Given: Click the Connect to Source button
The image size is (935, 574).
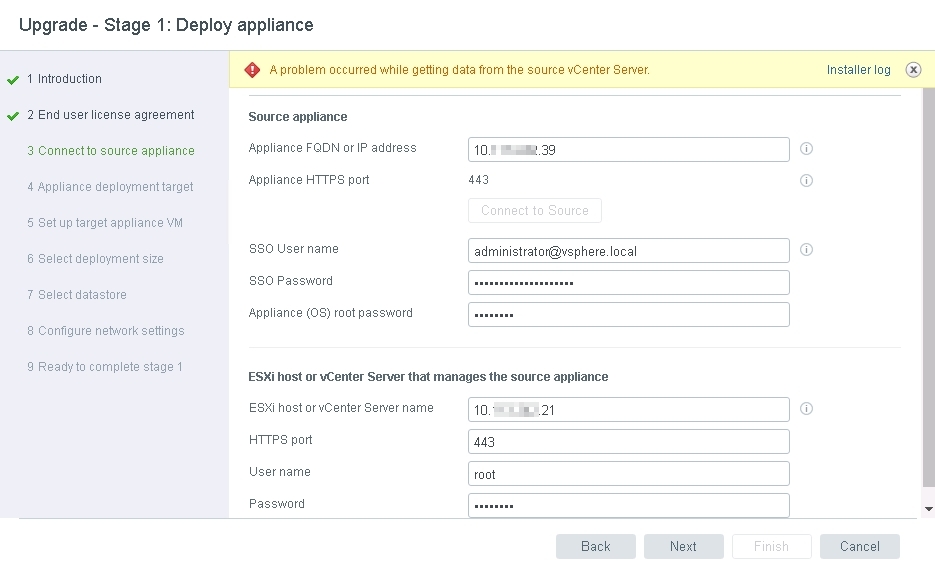Looking at the screenshot, I should coord(535,210).
